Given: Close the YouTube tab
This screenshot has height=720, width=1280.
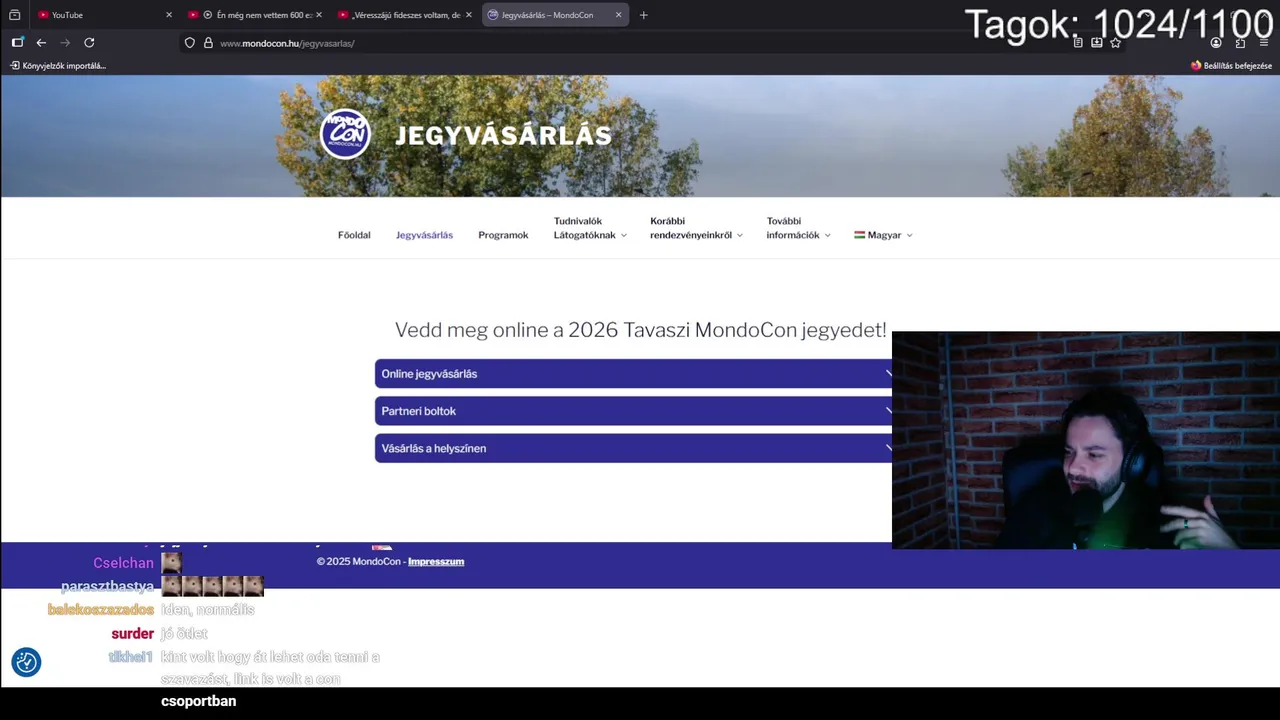Looking at the screenshot, I should point(168,15).
